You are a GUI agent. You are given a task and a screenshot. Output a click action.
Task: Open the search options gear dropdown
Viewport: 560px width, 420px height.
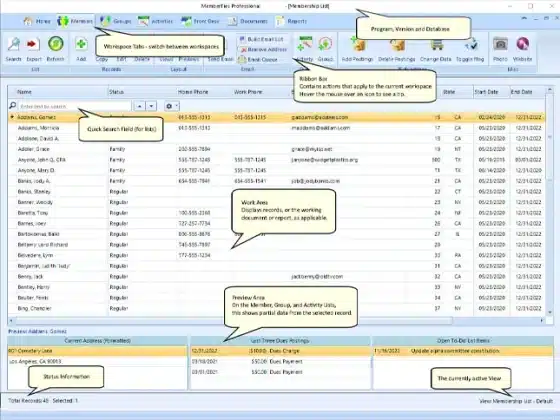pos(171,106)
